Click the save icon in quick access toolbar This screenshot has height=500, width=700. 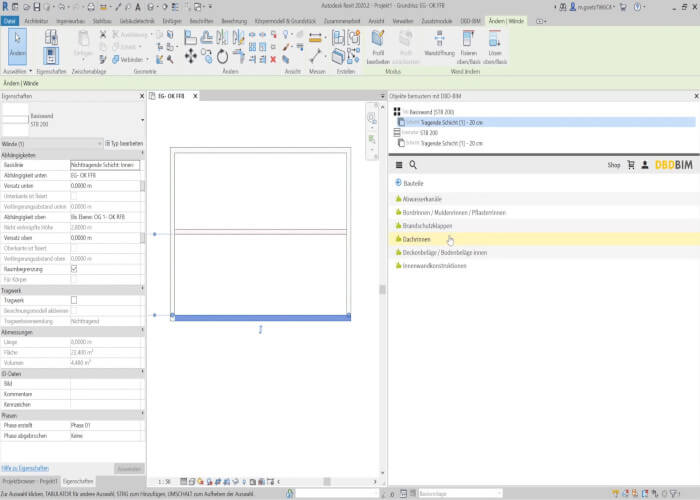(x=37, y=7)
